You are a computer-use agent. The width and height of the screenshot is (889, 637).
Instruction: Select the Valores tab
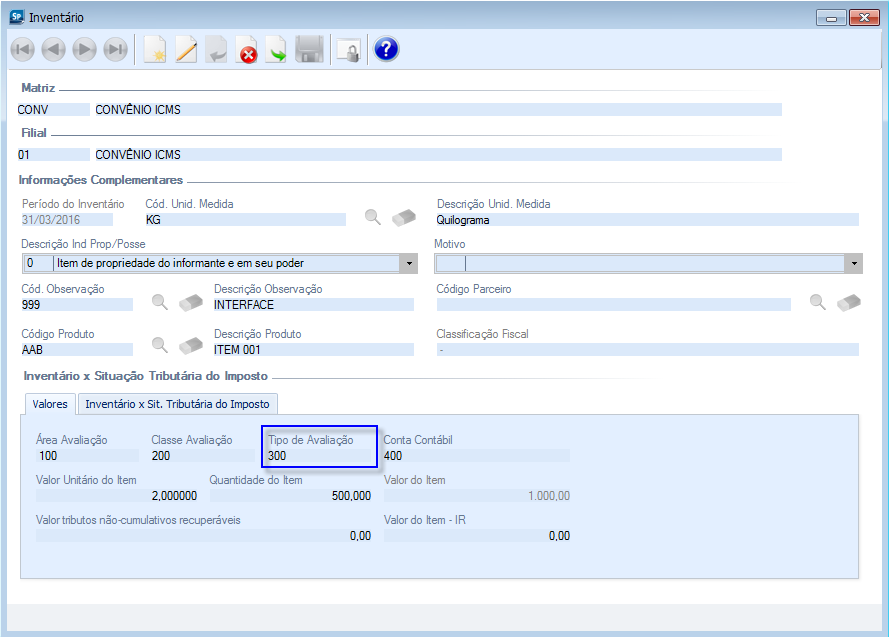coord(50,403)
